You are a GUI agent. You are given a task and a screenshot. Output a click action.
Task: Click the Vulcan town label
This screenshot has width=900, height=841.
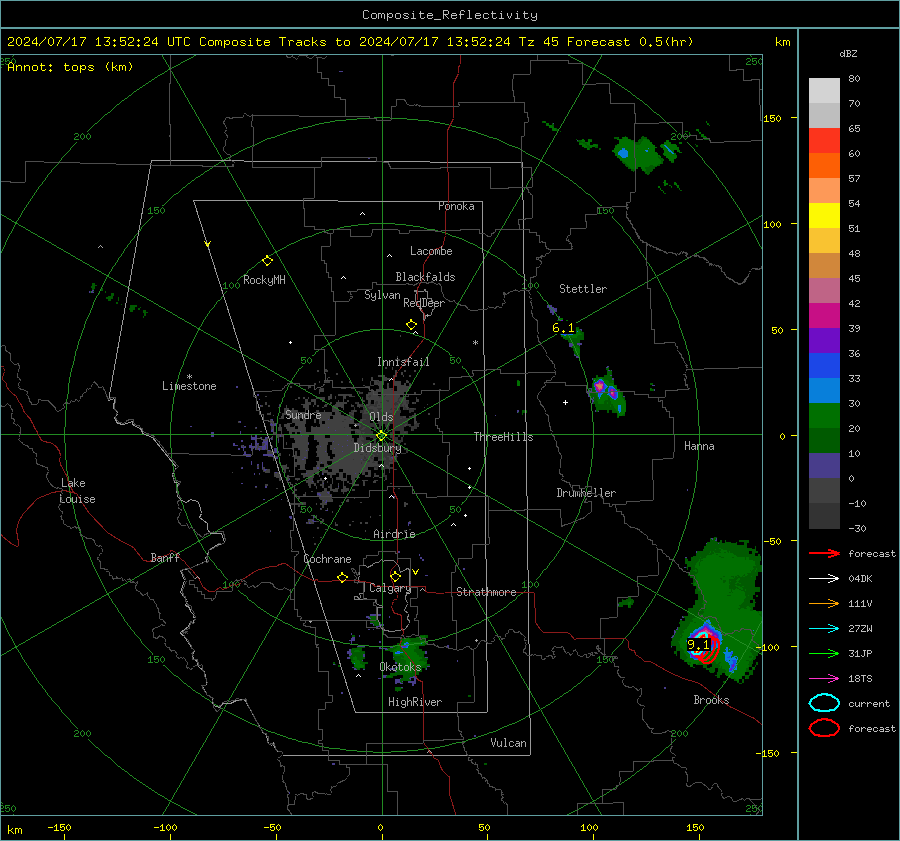(x=508, y=743)
